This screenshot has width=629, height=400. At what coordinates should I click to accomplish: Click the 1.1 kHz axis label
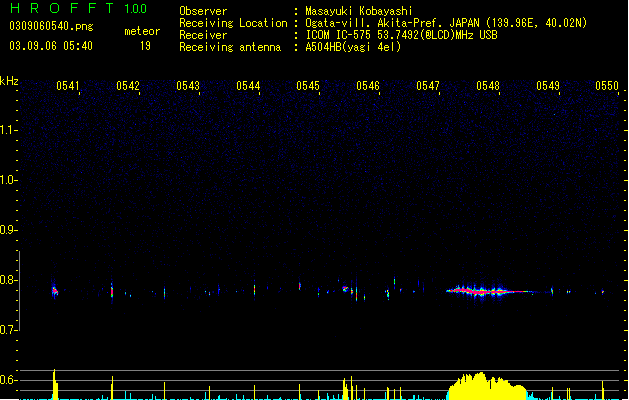coord(8,130)
